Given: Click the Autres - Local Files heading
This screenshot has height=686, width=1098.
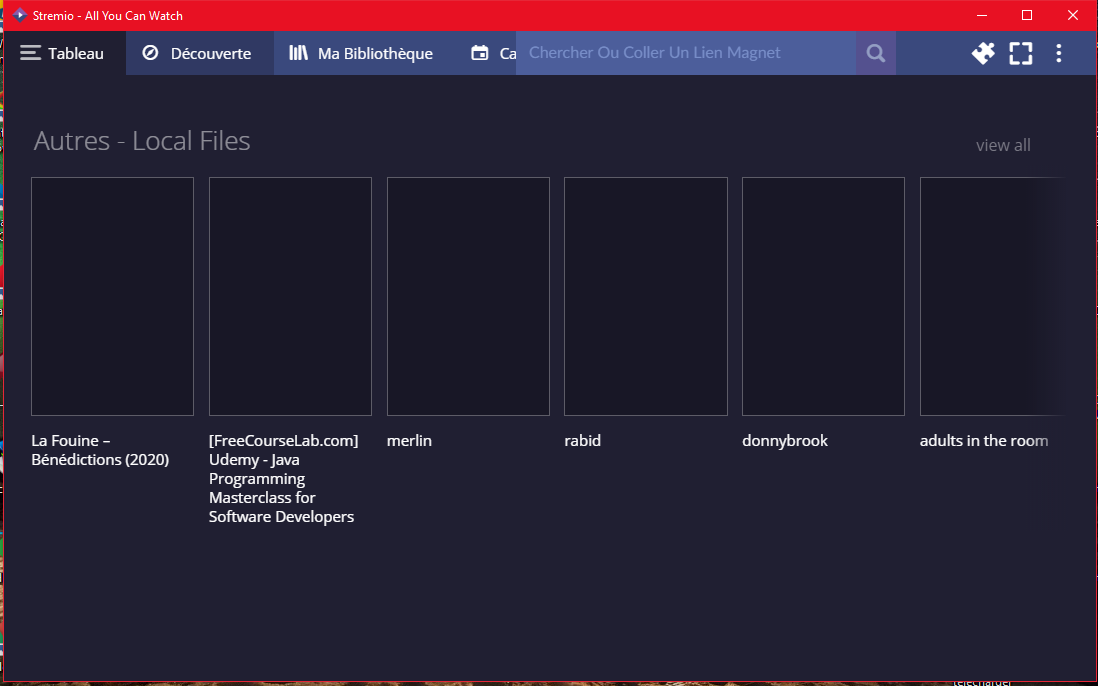Looking at the screenshot, I should point(142,141).
